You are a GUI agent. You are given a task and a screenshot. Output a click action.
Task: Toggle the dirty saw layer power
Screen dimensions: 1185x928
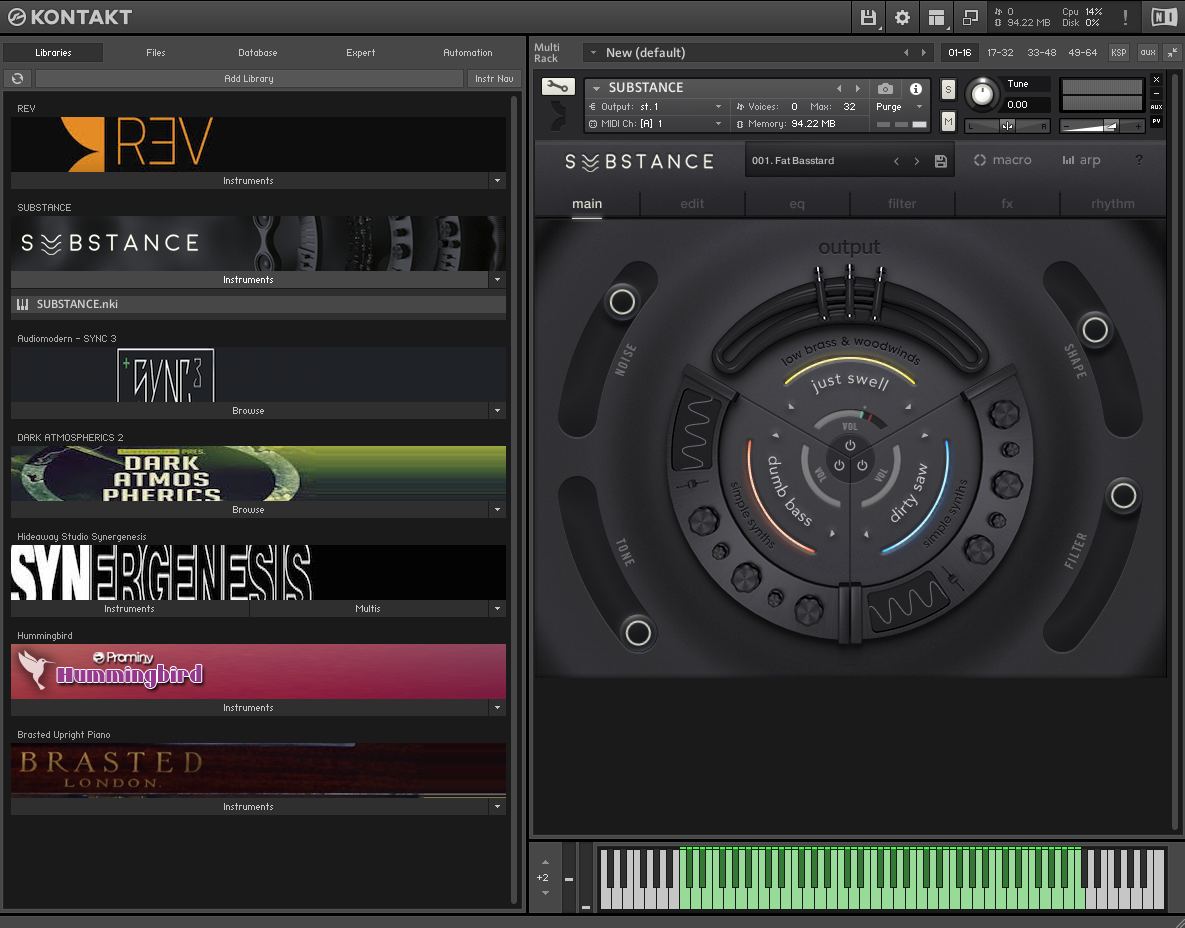862,466
